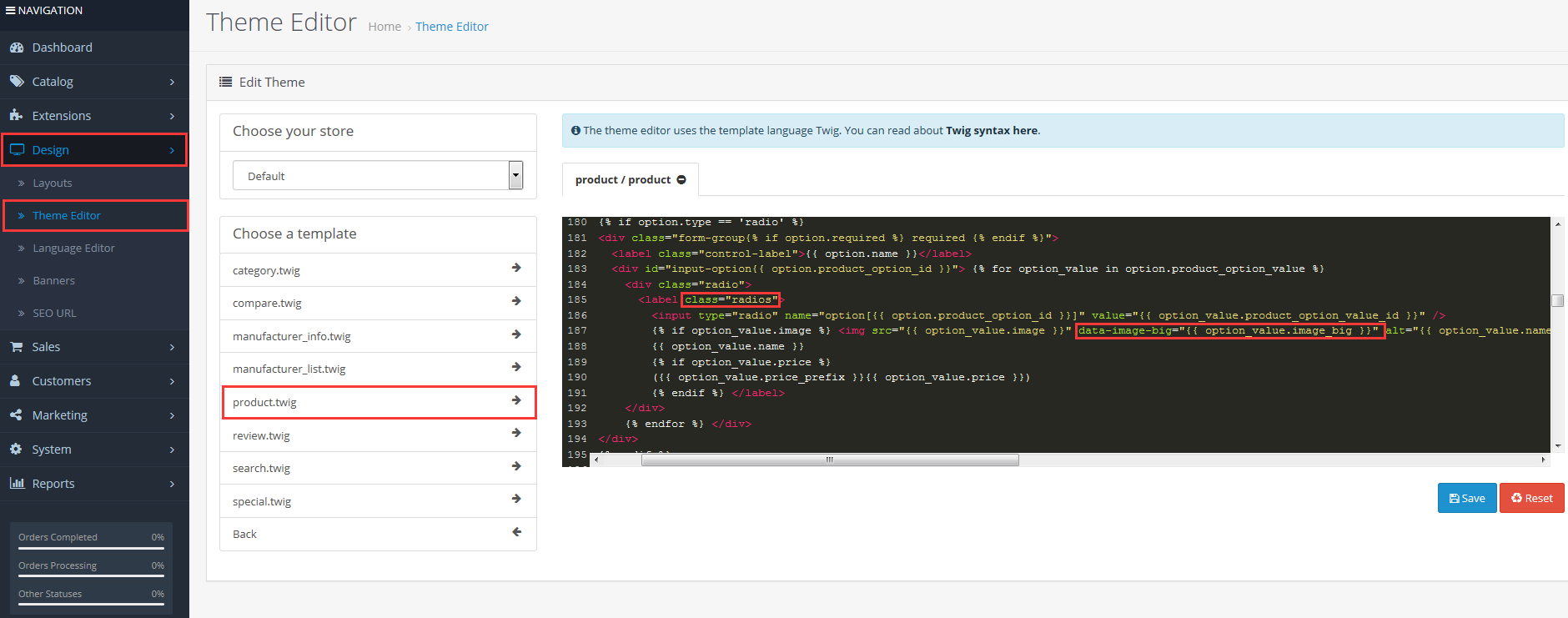Click the Design monitor icon

17,150
